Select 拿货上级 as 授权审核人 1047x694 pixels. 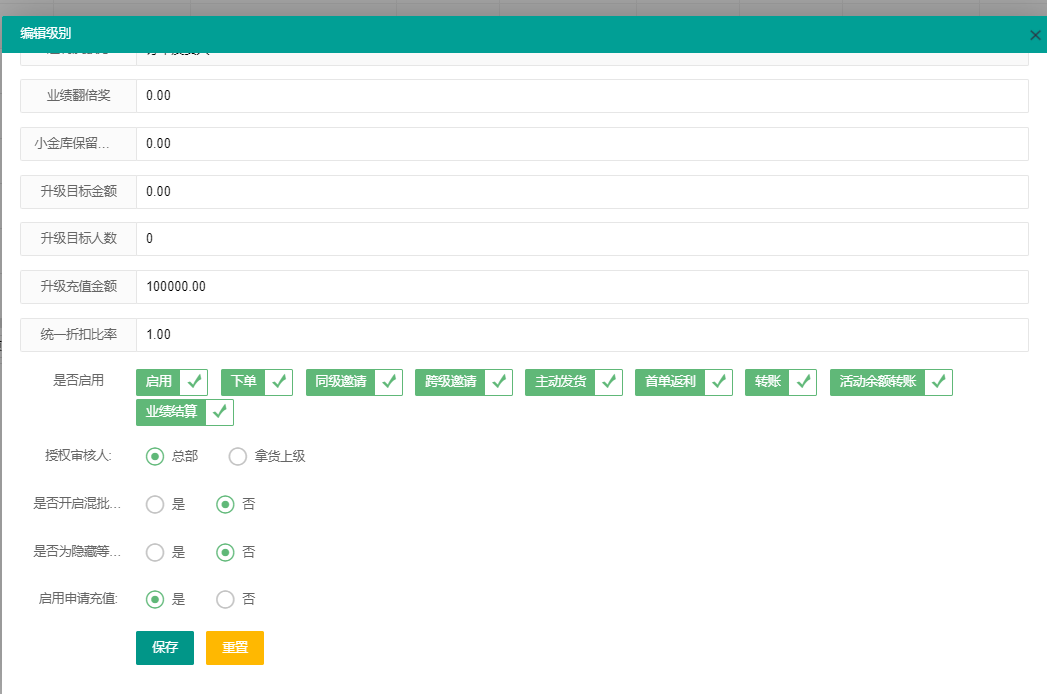pyautogui.click(x=238, y=456)
